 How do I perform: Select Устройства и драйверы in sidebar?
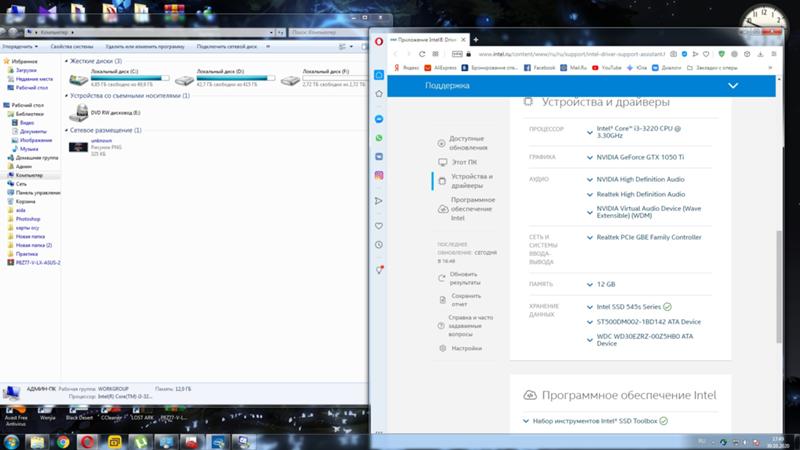pyautogui.click(x=466, y=181)
